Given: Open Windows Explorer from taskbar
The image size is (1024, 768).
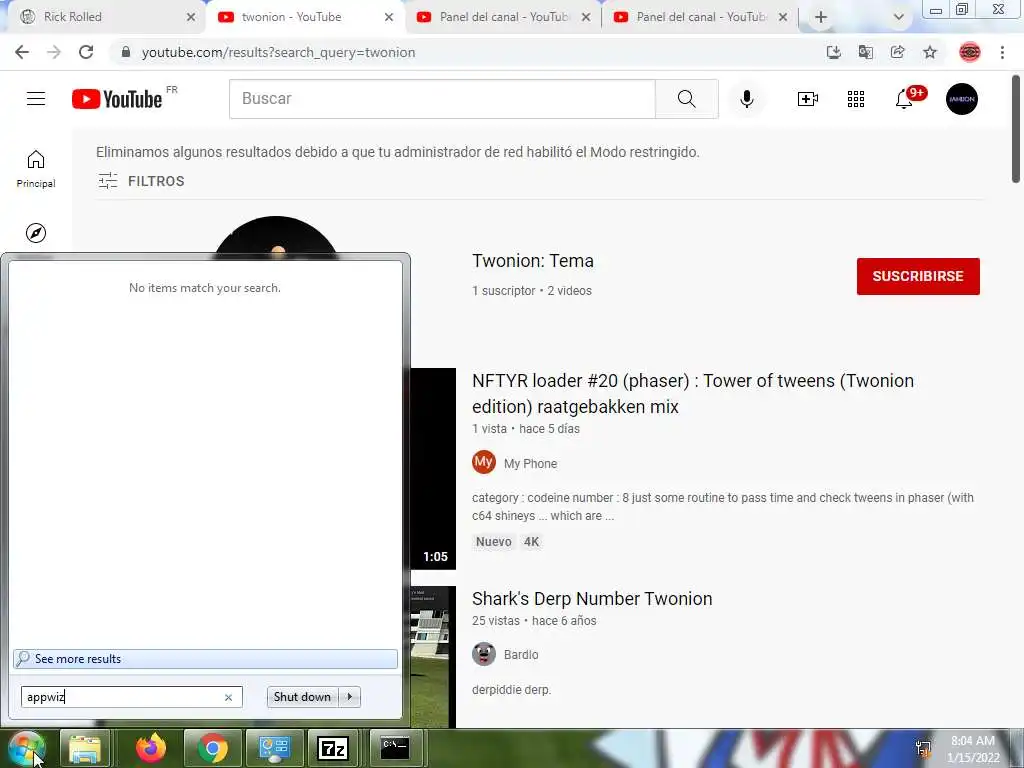Looking at the screenshot, I should pyautogui.click(x=86, y=748).
